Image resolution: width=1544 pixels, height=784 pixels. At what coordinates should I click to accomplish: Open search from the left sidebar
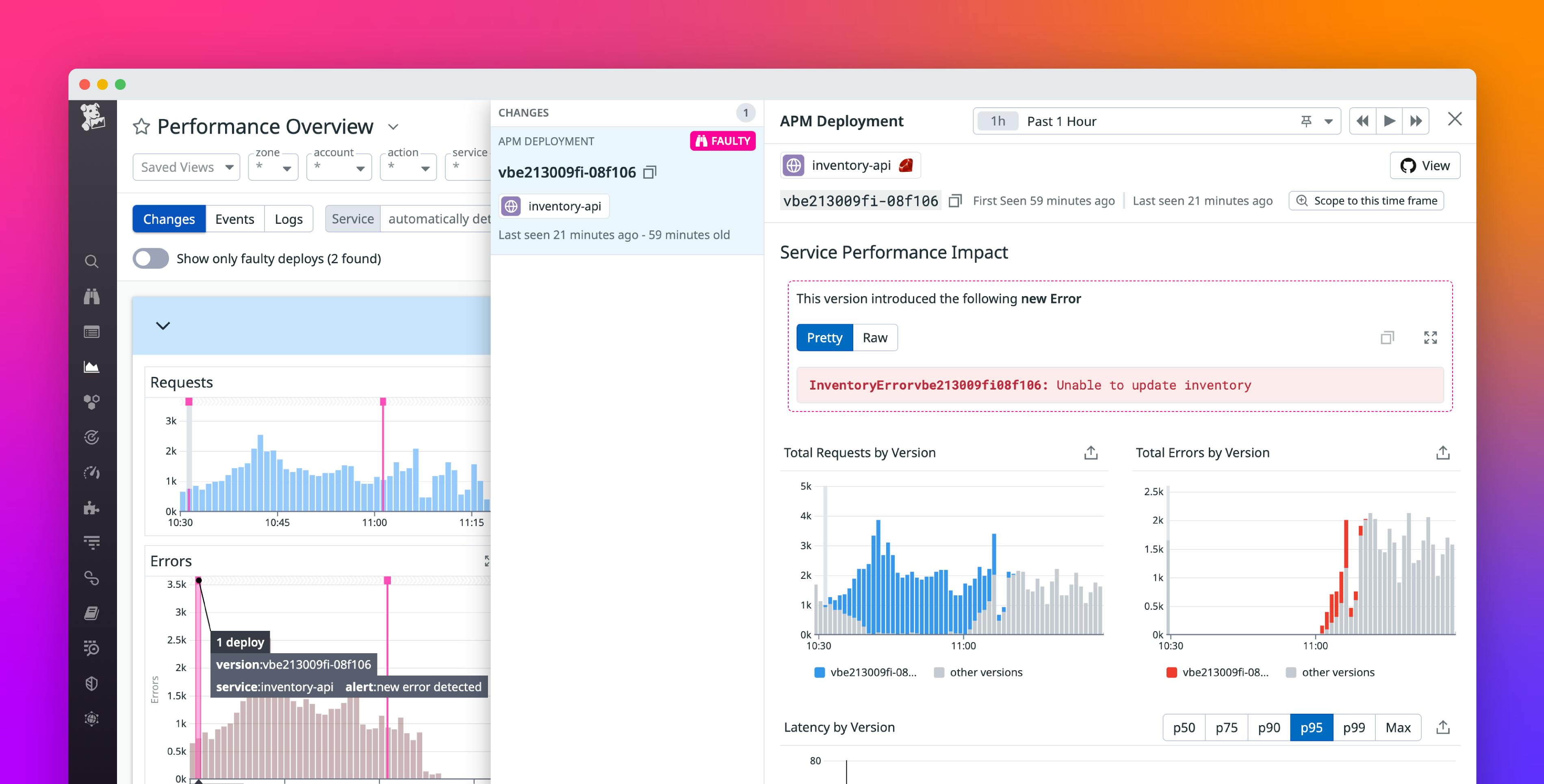[x=91, y=261]
